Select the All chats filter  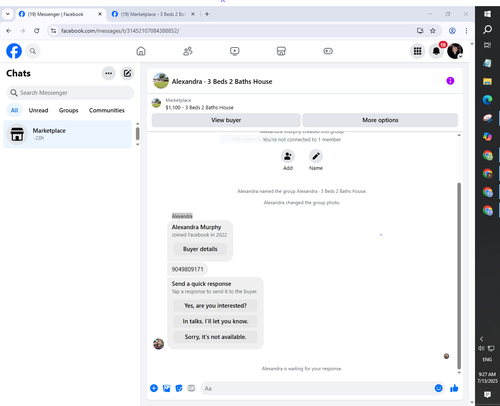[14, 110]
